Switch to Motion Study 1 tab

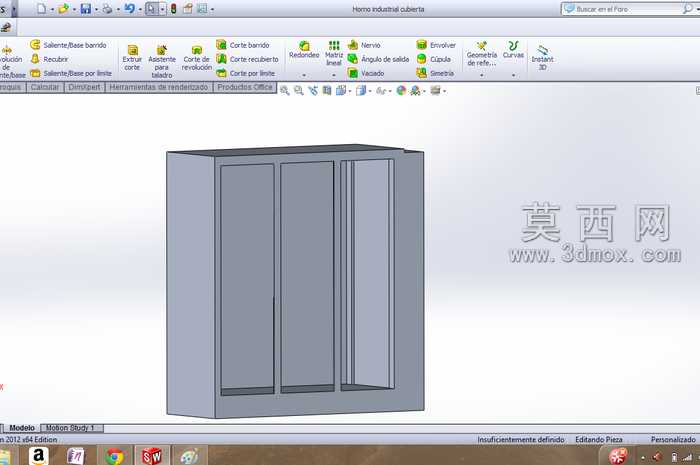pos(71,428)
